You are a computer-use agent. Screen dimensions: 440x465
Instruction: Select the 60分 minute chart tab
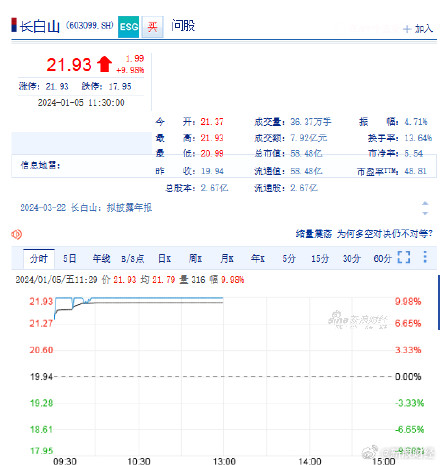pos(382,259)
